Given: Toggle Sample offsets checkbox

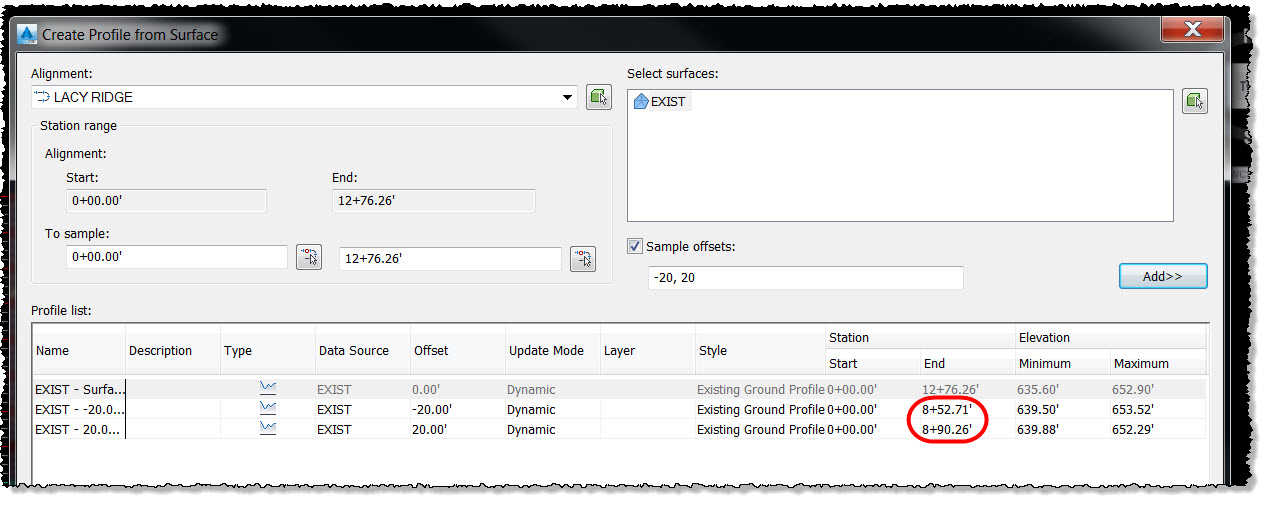Looking at the screenshot, I should point(634,246).
